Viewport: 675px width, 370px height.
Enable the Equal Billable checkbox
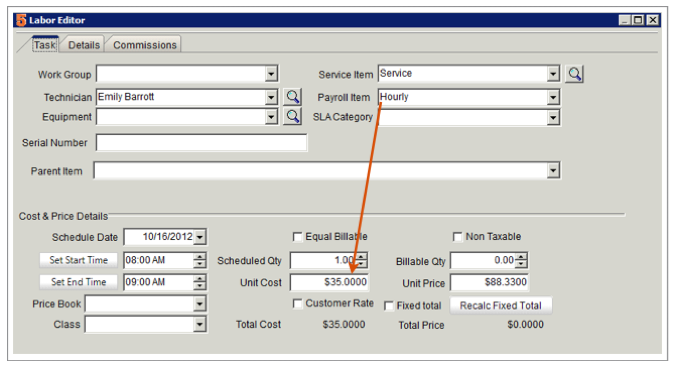(297, 237)
